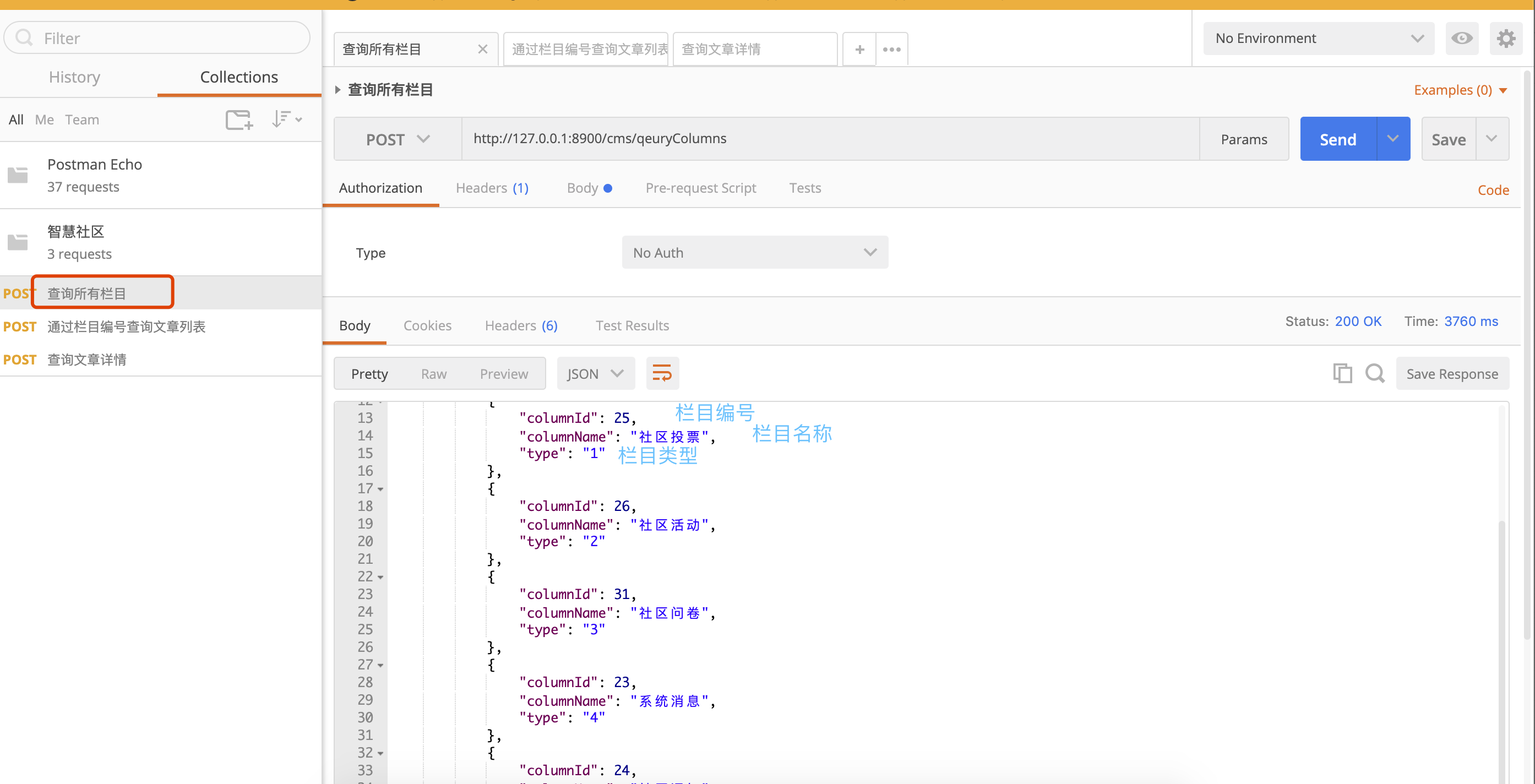Open the tab options ellipsis menu

coord(891,50)
